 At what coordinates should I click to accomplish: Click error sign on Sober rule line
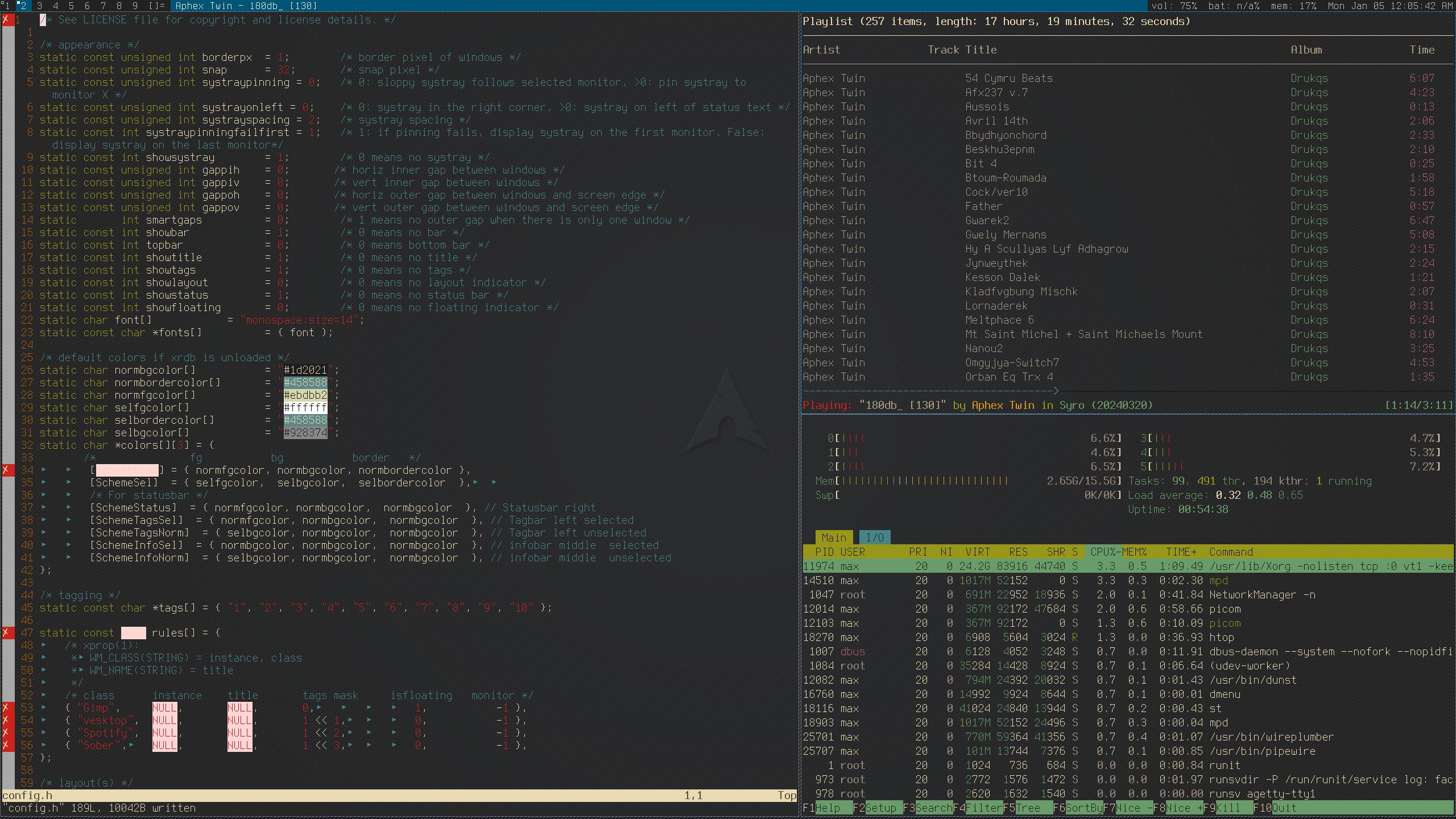click(x=6, y=746)
